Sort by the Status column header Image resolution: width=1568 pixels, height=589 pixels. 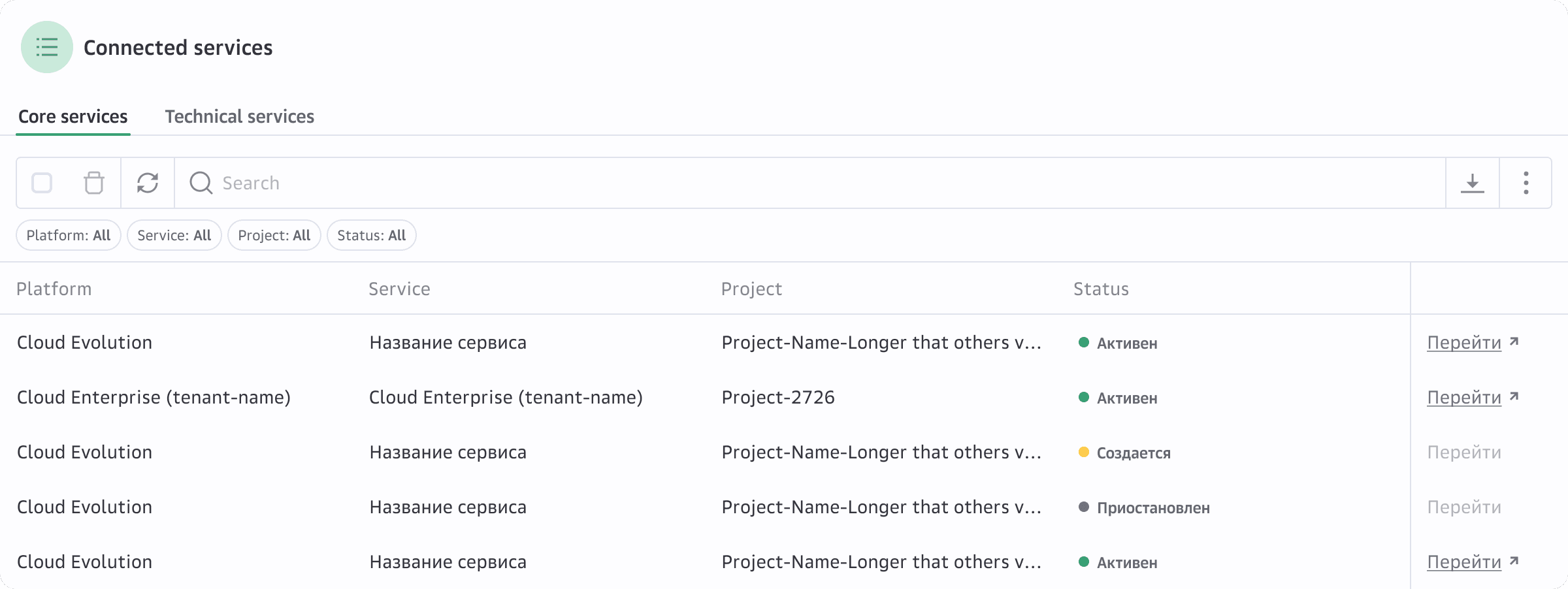pyautogui.click(x=1101, y=289)
